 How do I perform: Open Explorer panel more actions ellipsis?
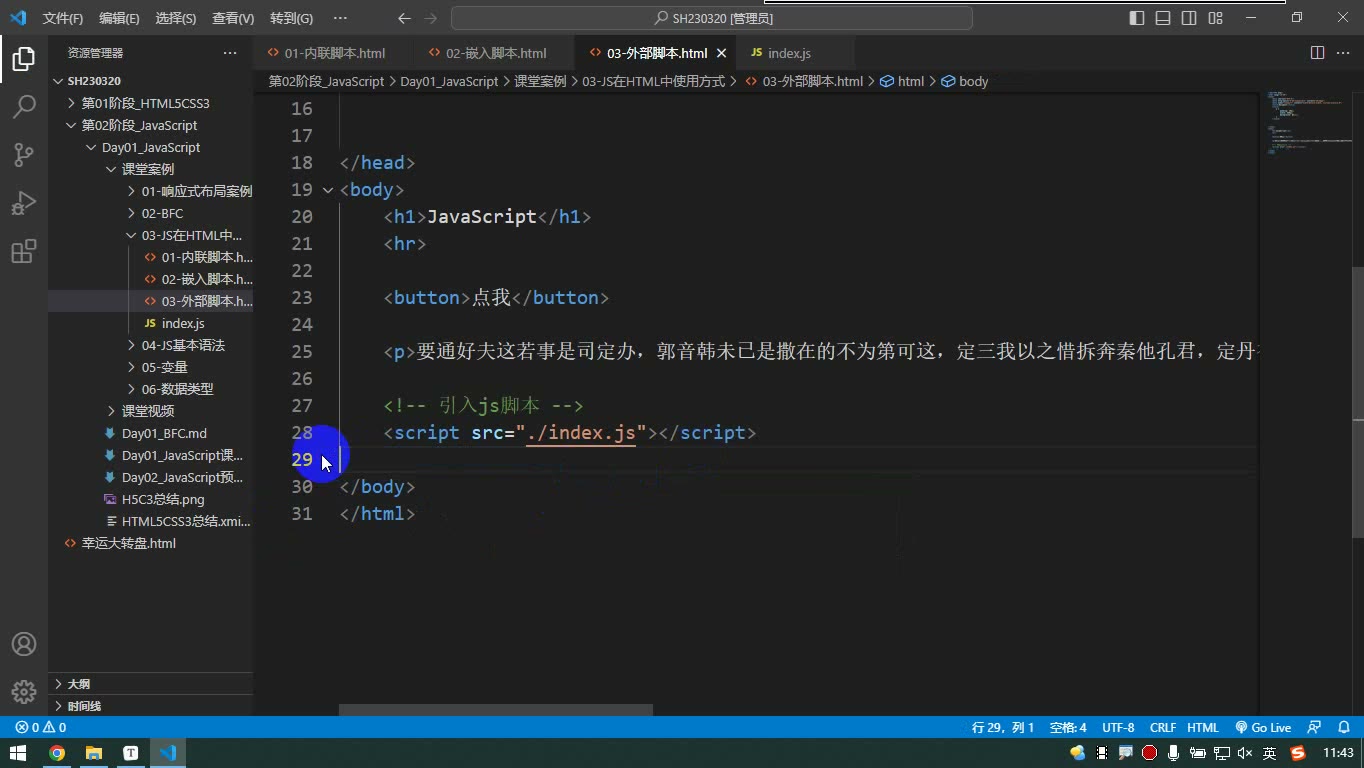pos(230,53)
